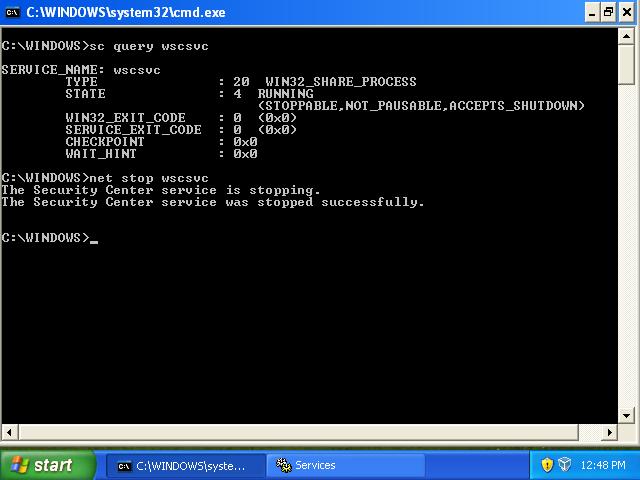Click the 'was stopped successfully' line

(213, 202)
